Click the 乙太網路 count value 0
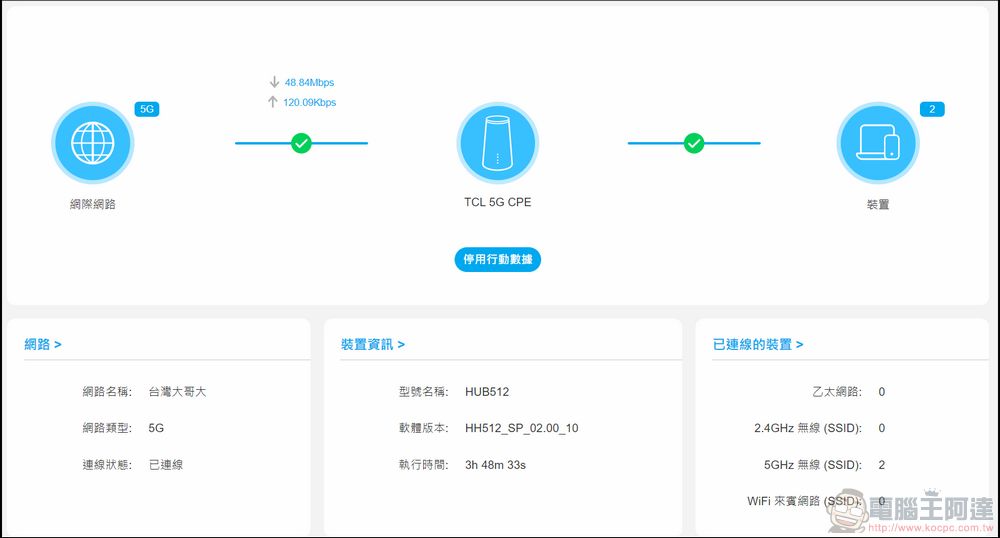 click(x=881, y=391)
